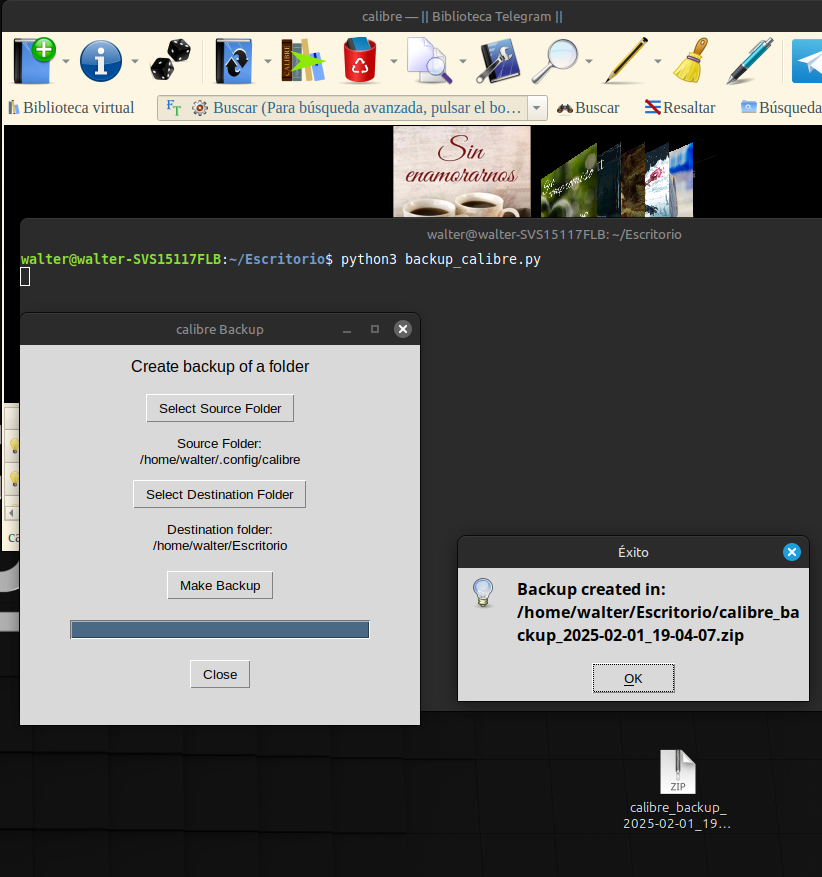
Task: Open the pencil tool dropdown arrow
Action: click(x=658, y=60)
